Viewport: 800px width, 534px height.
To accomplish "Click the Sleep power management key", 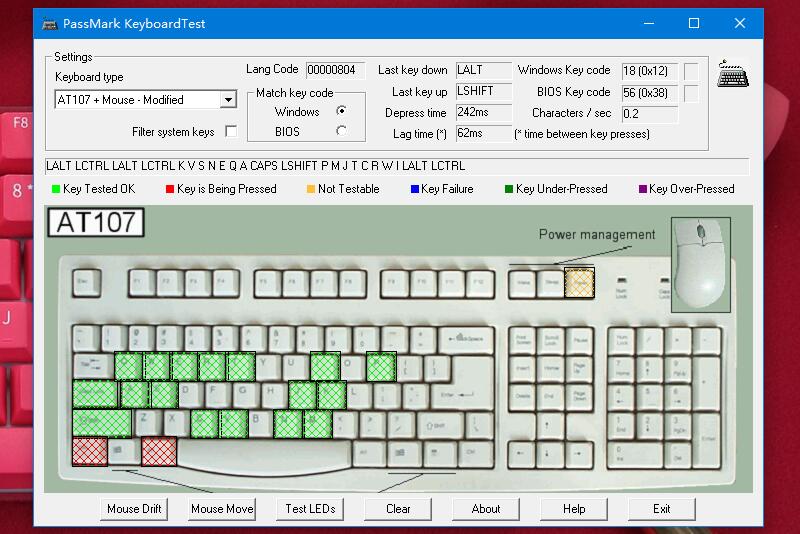I will click(x=551, y=283).
